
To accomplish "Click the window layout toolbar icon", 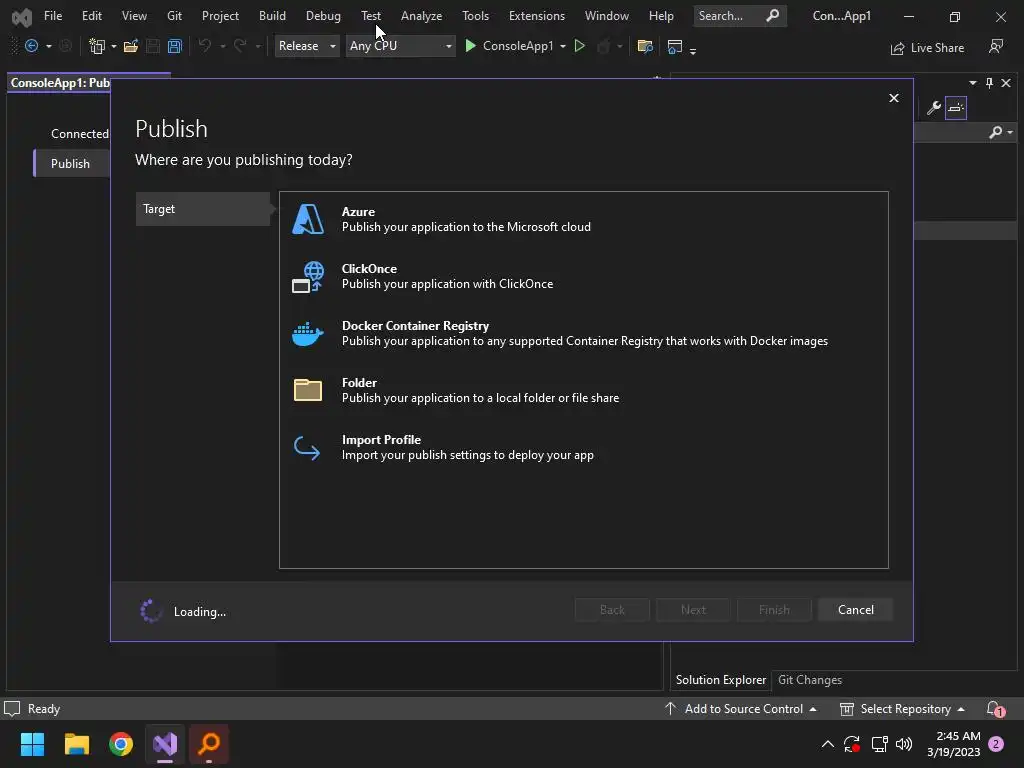I will tap(675, 46).
